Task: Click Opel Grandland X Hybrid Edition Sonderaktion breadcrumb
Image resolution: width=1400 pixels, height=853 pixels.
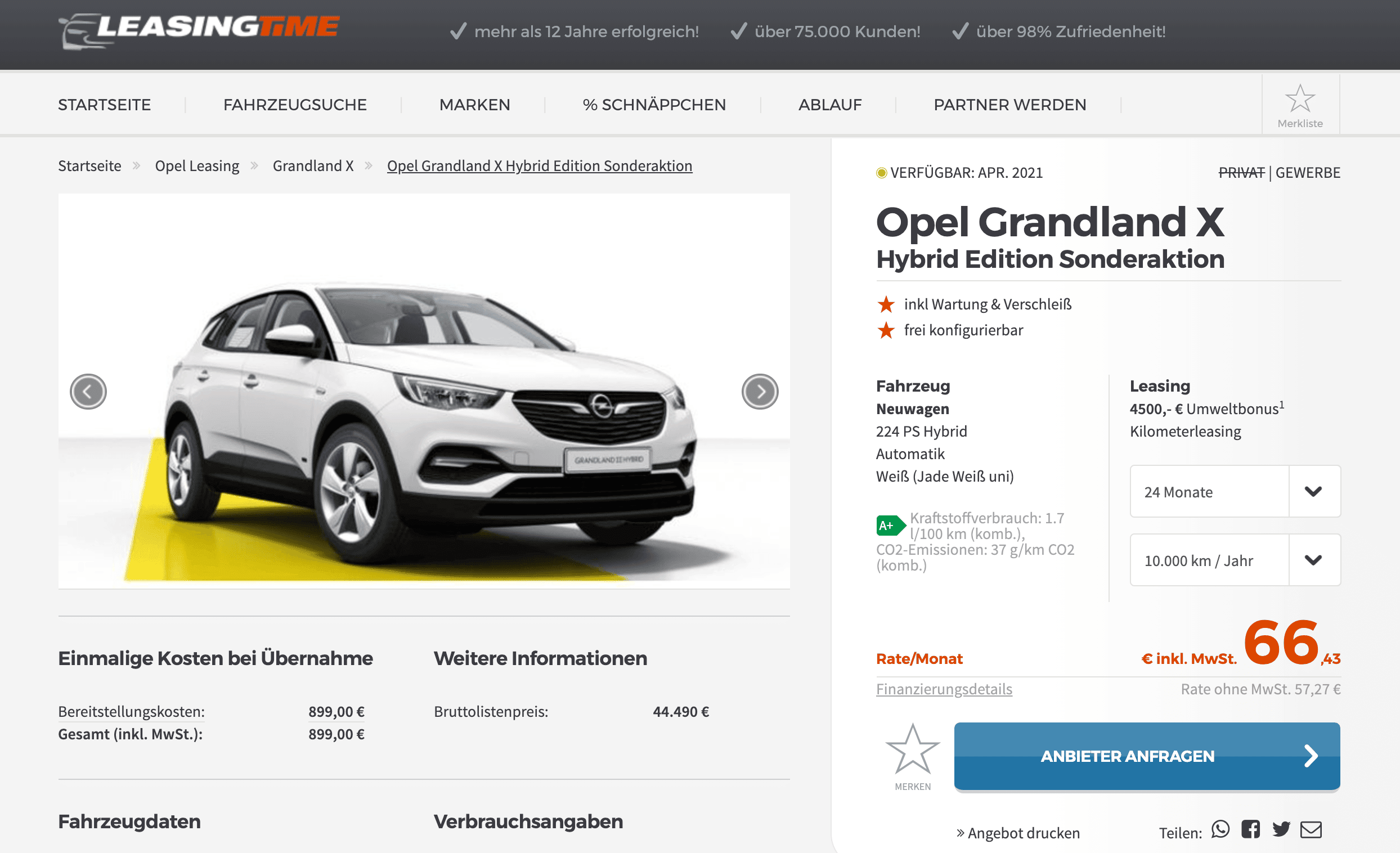Action: click(540, 166)
